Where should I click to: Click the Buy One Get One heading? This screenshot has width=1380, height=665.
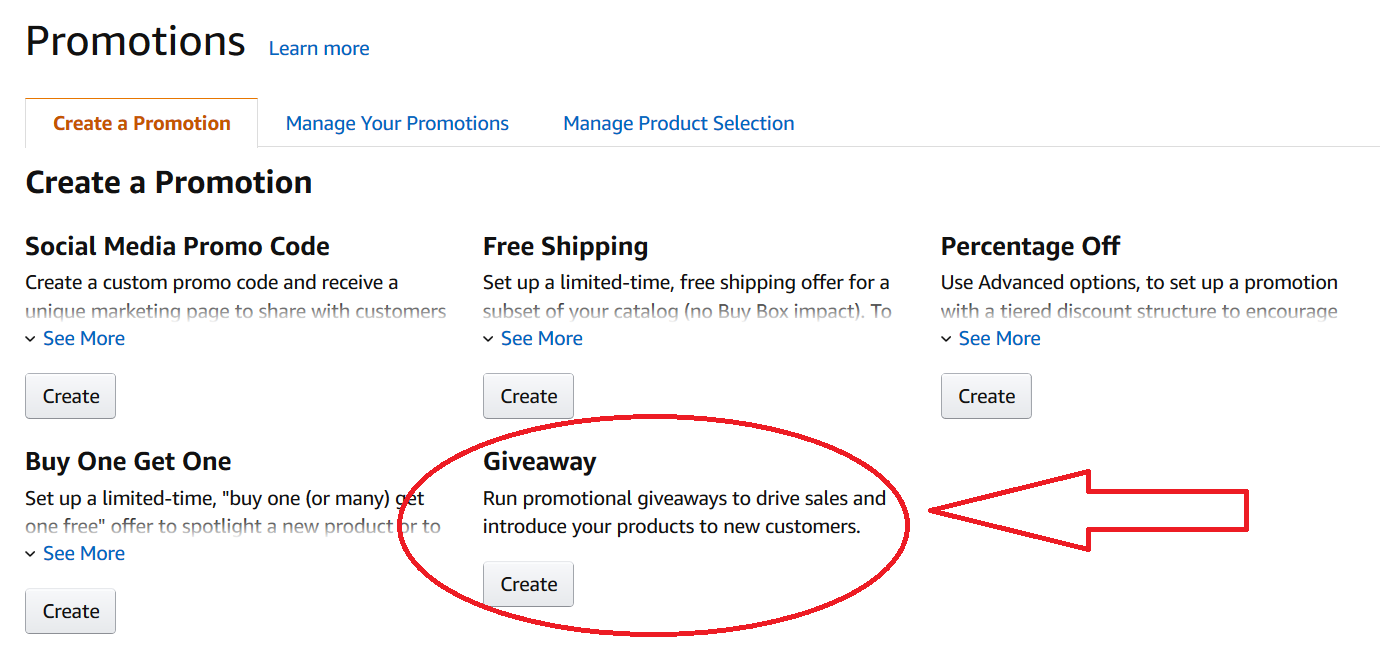point(128,461)
